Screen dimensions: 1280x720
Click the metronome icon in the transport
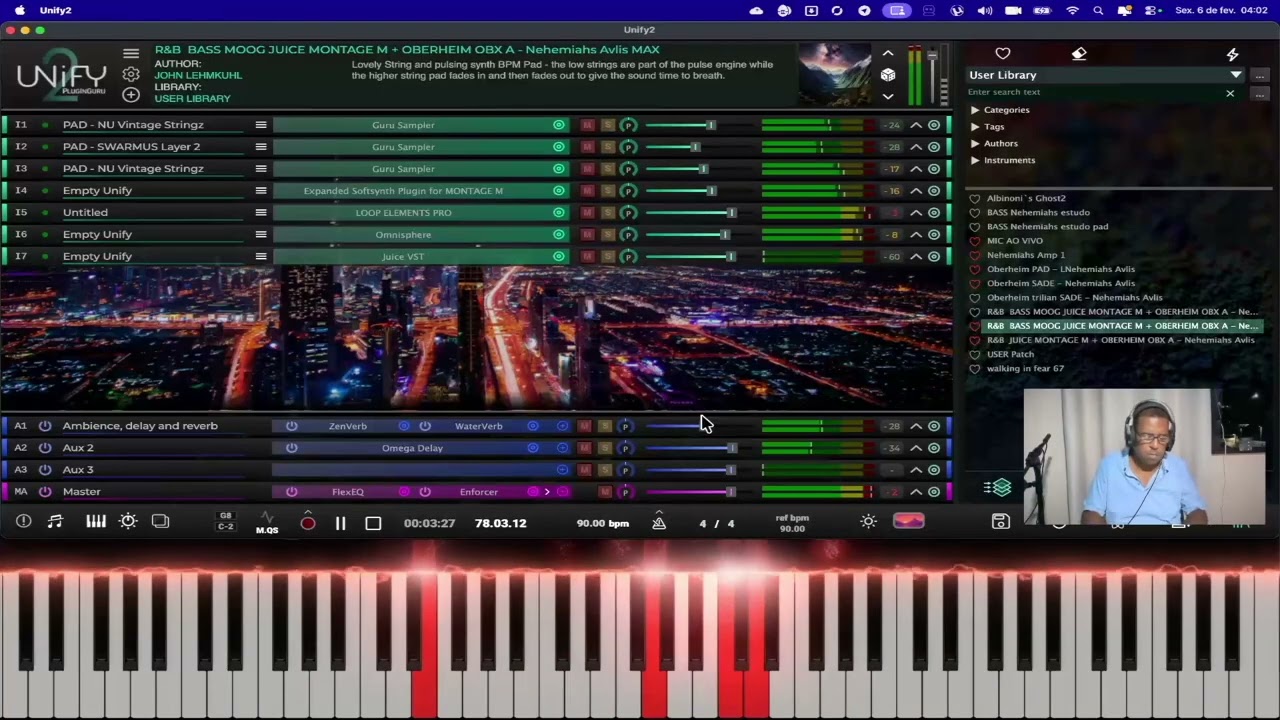pos(659,521)
